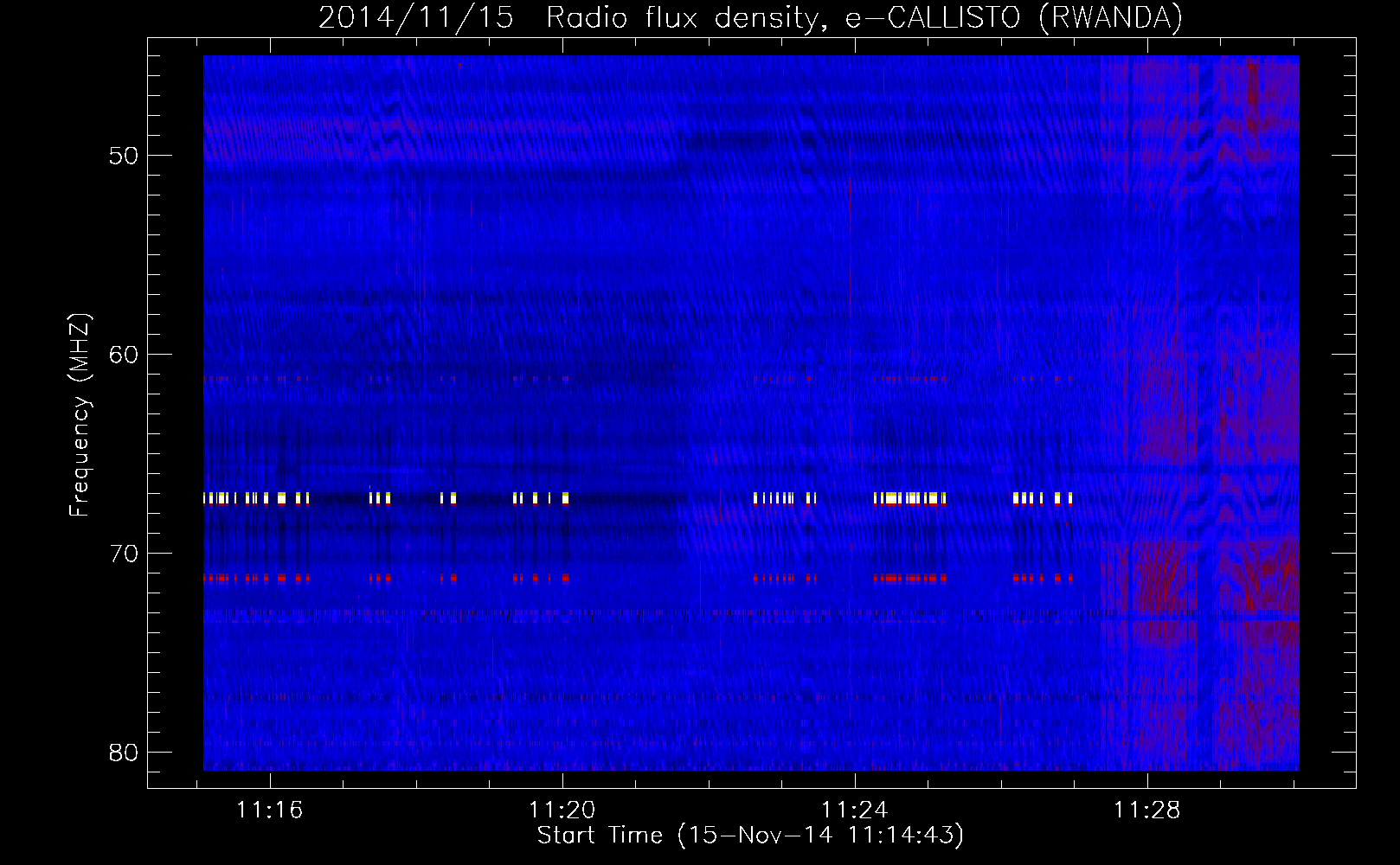1400x865 pixels.
Task: Click the 'Start Time (15-Nov-14 11:14:43)' axis label
Action: [750, 836]
